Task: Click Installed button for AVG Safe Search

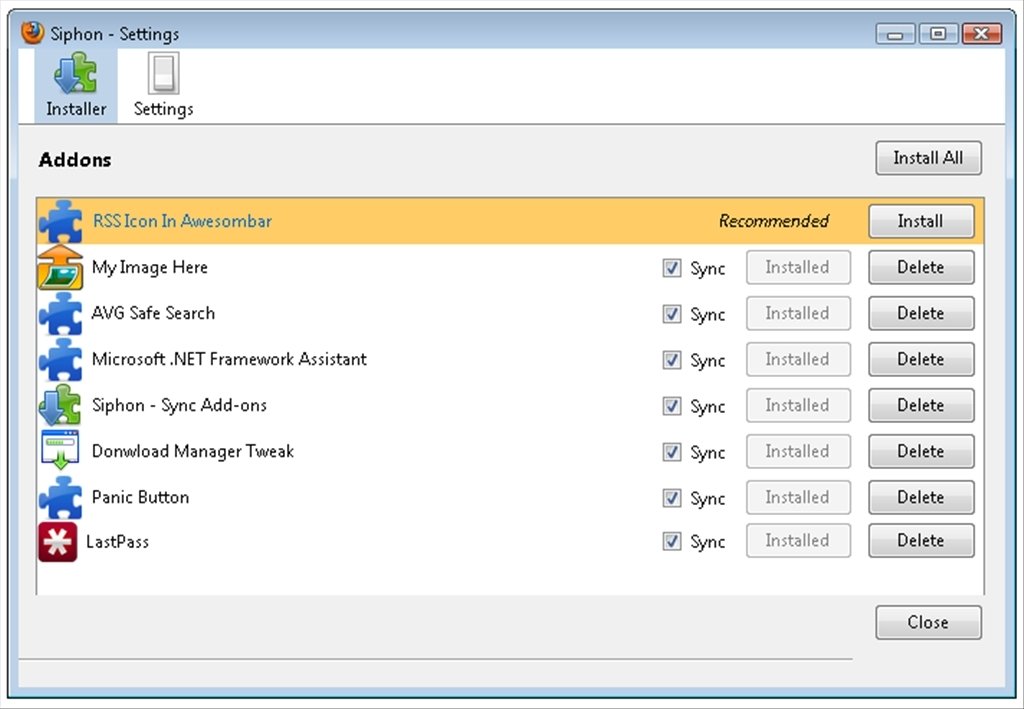Action: click(798, 313)
